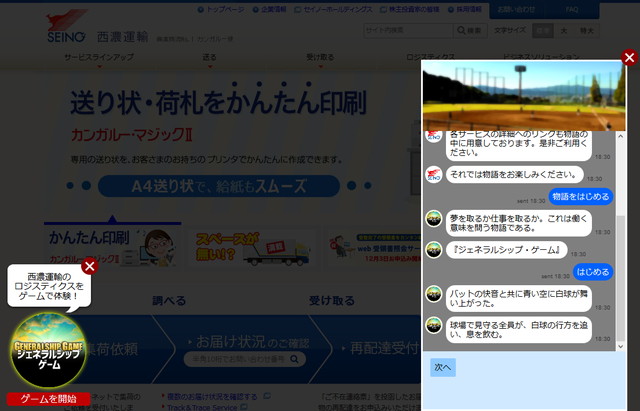Click the site search input field
The height and width of the screenshot is (411, 640).
(408, 30)
